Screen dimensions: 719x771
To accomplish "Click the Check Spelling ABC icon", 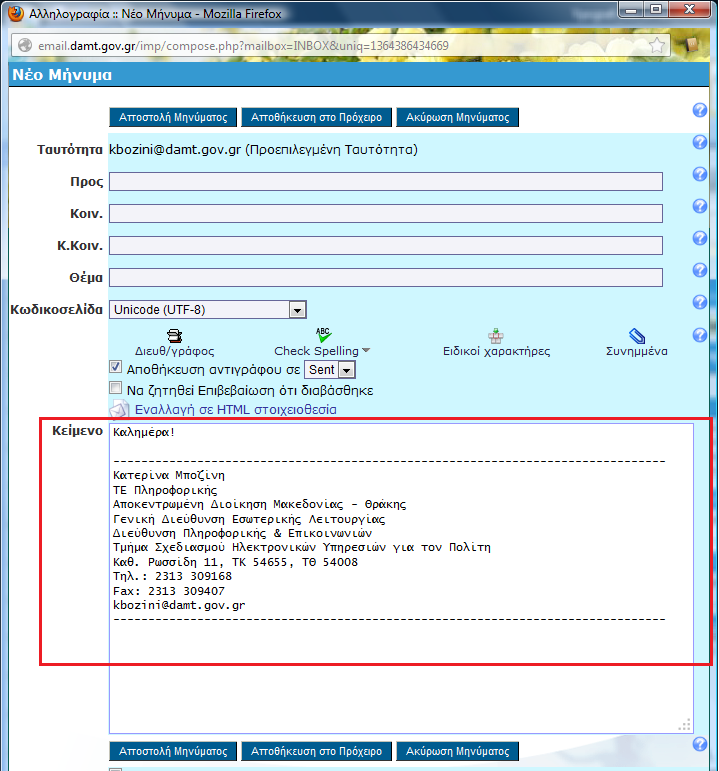I will (x=323, y=335).
